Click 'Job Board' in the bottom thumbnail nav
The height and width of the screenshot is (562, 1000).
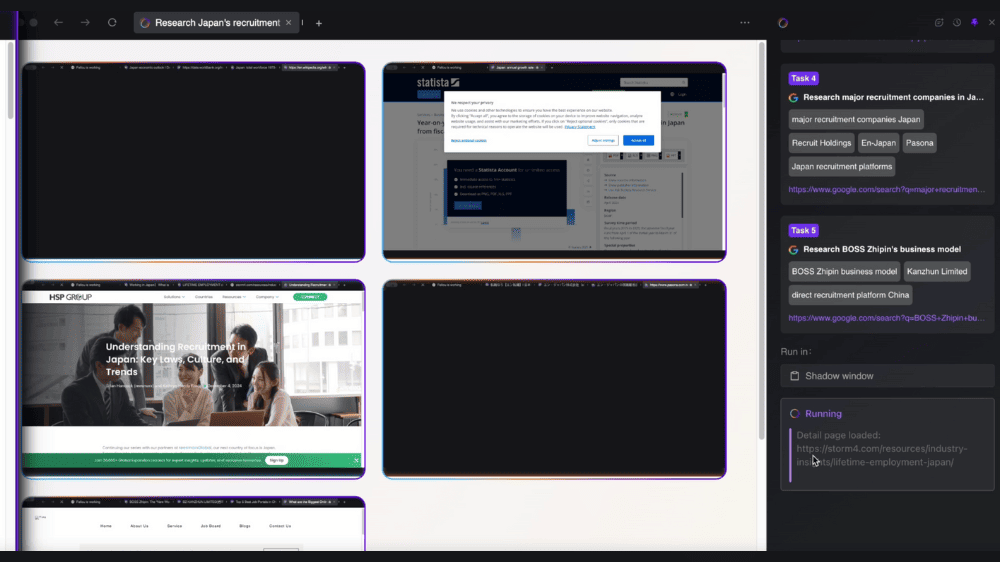click(210, 526)
